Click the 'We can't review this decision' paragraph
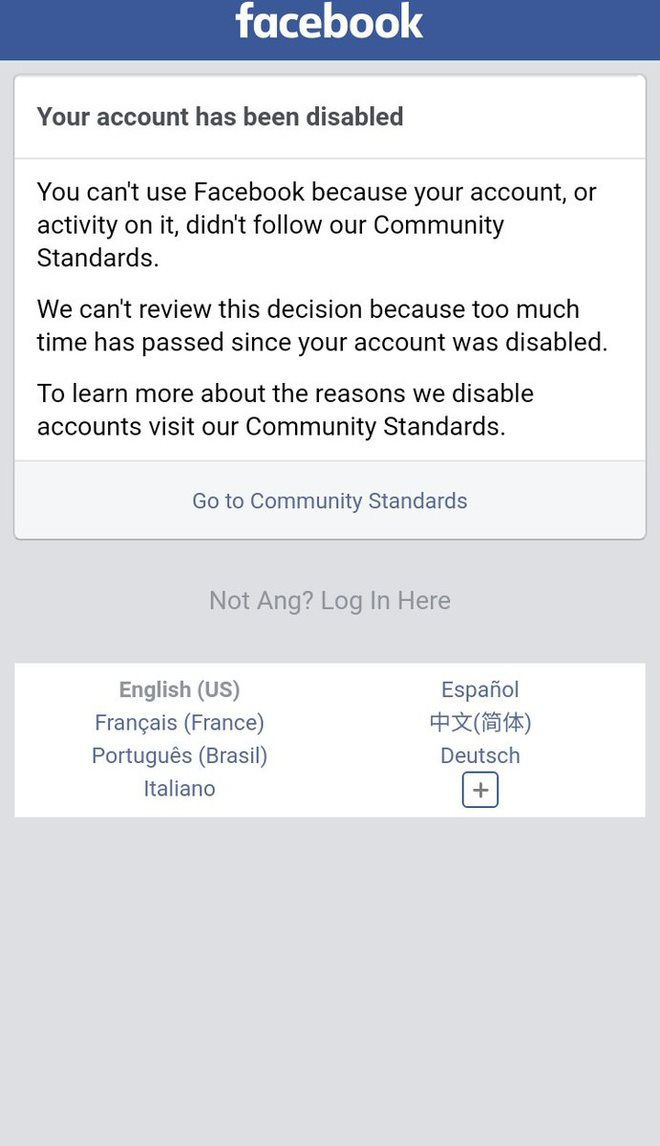 pos(322,325)
